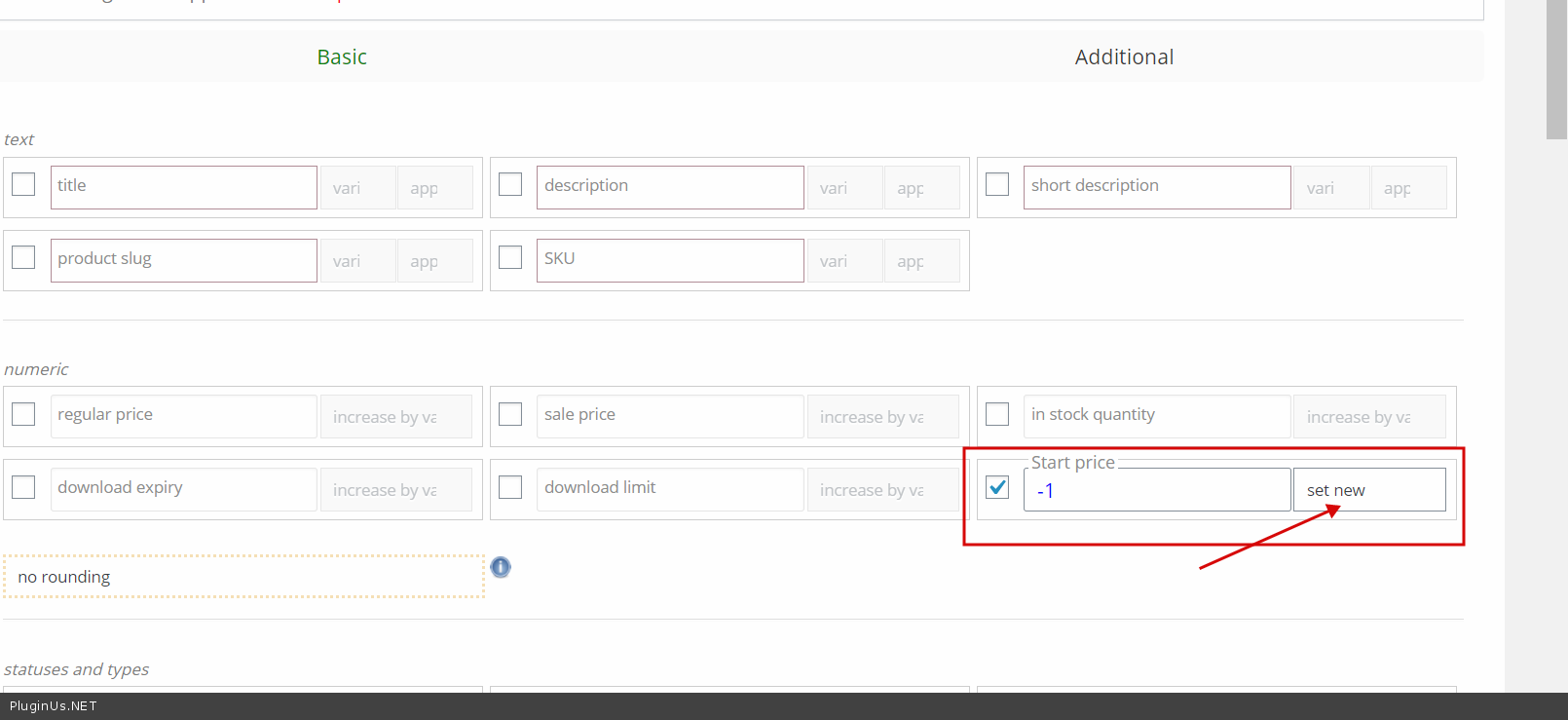Click into the product slug field
Image resolution: width=1568 pixels, height=720 pixels.
coord(183,260)
